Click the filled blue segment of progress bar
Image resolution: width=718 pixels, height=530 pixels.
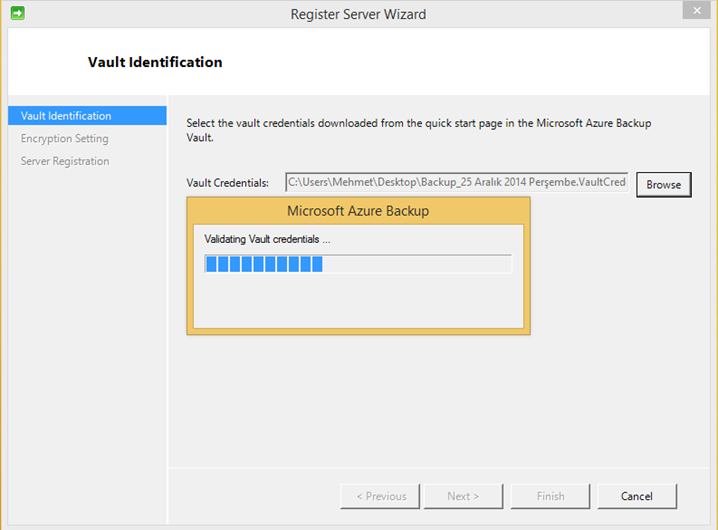264,264
